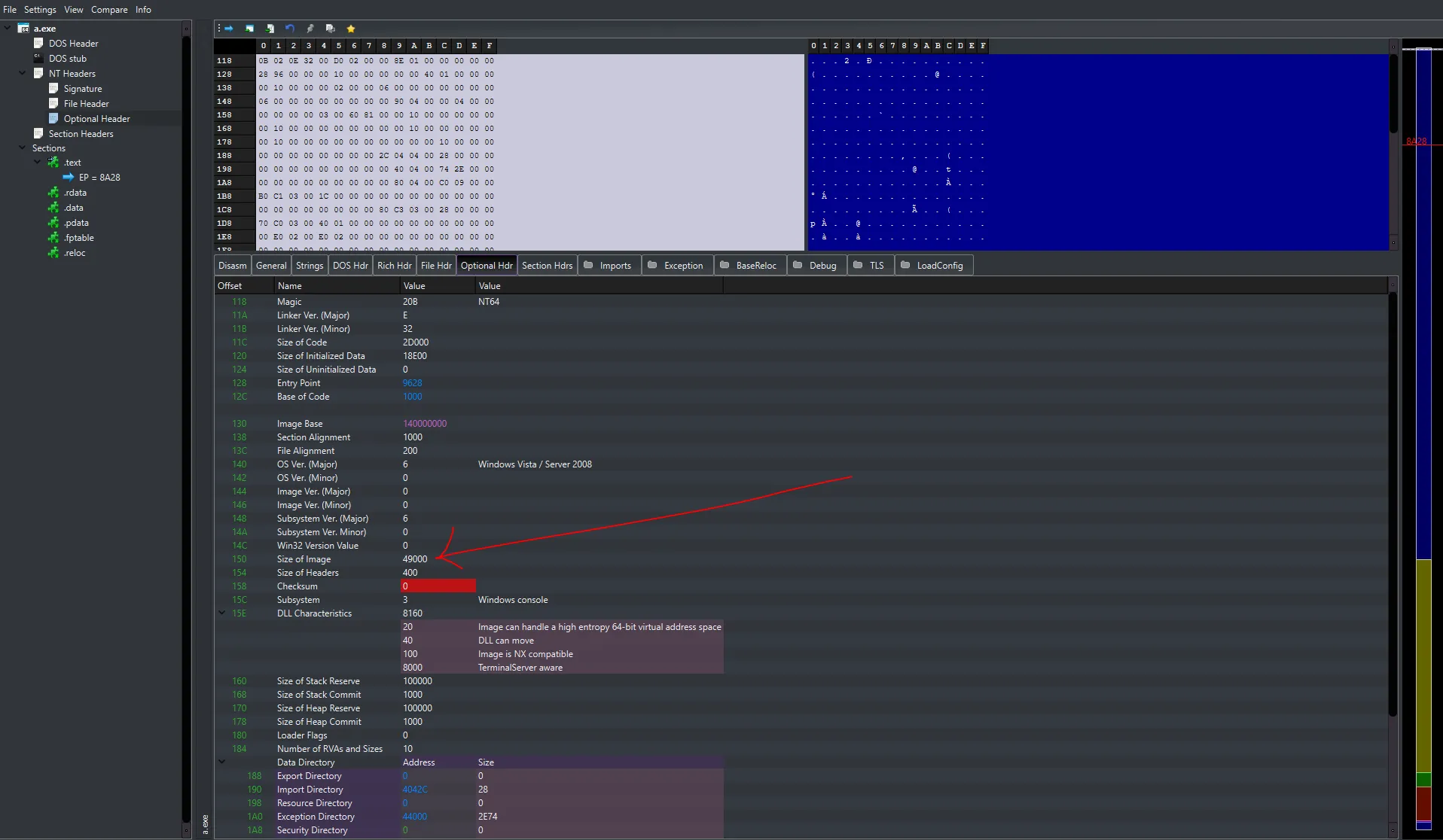Switch to the Strings tab
The height and width of the screenshot is (840, 1443).
[x=310, y=265]
